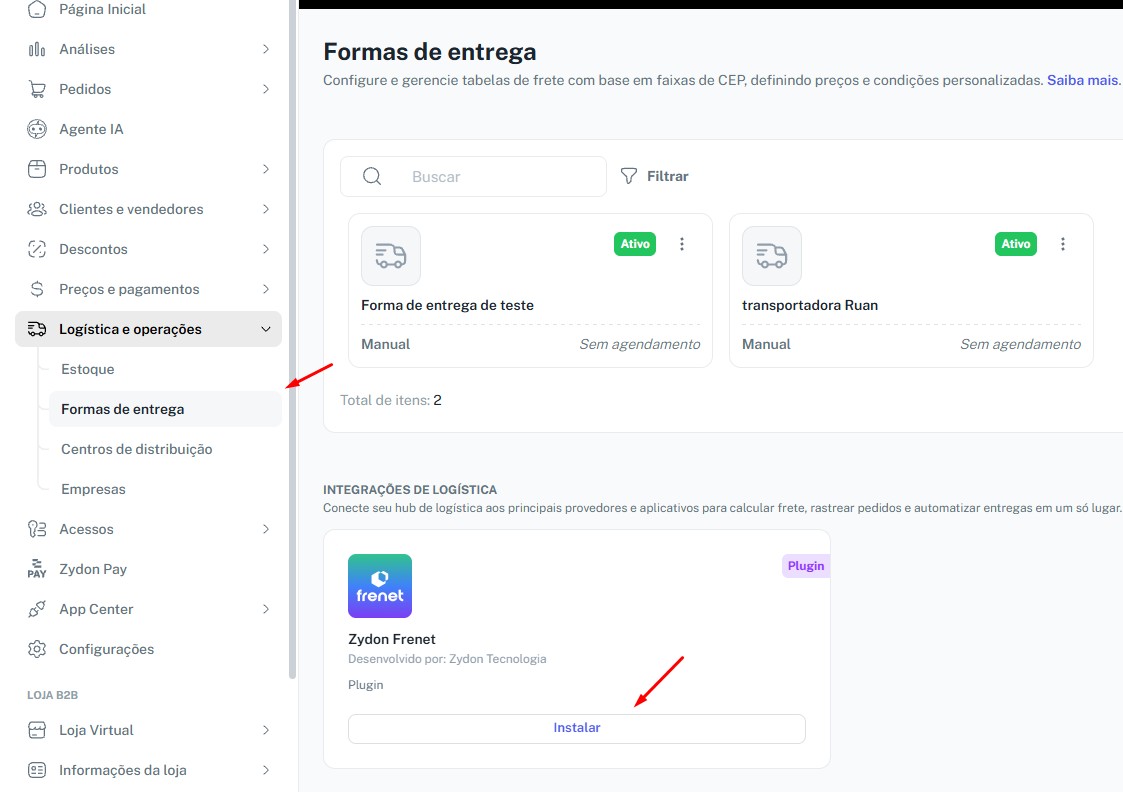The image size is (1123, 792).
Task: Open the Saiba mais link
Action: point(1082,80)
